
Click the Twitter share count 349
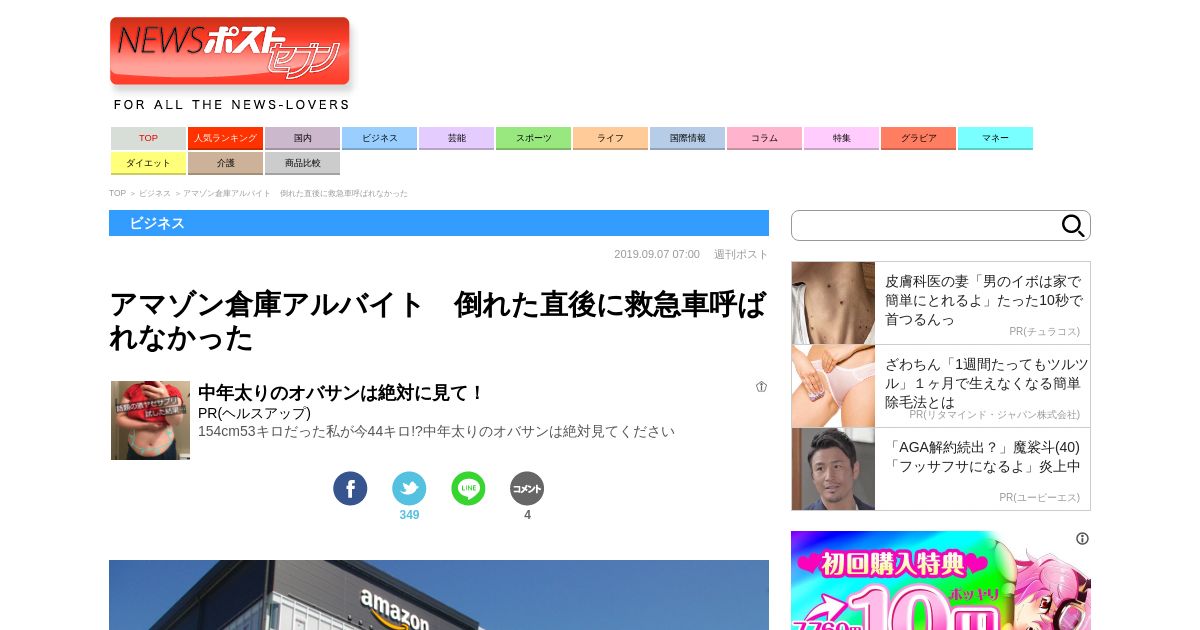point(409,515)
